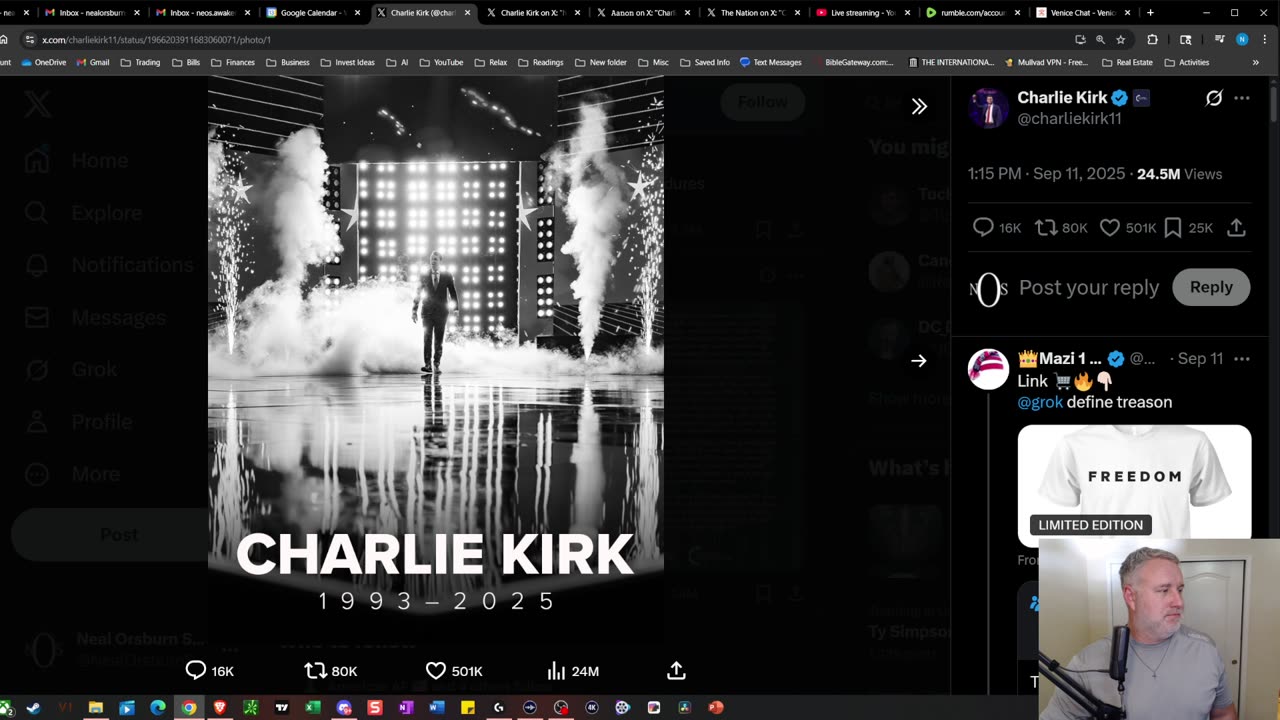View analytics 24M under the photo
The image size is (1280, 720).
pos(573,671)
